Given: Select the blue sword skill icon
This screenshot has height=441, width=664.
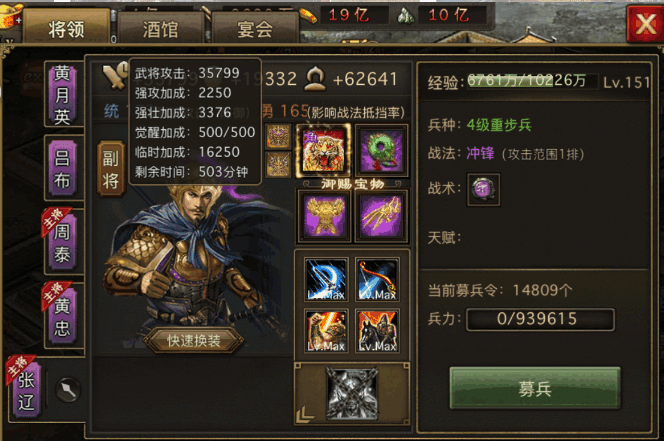Looking at the screenshot, I should (x=326, y=279).
